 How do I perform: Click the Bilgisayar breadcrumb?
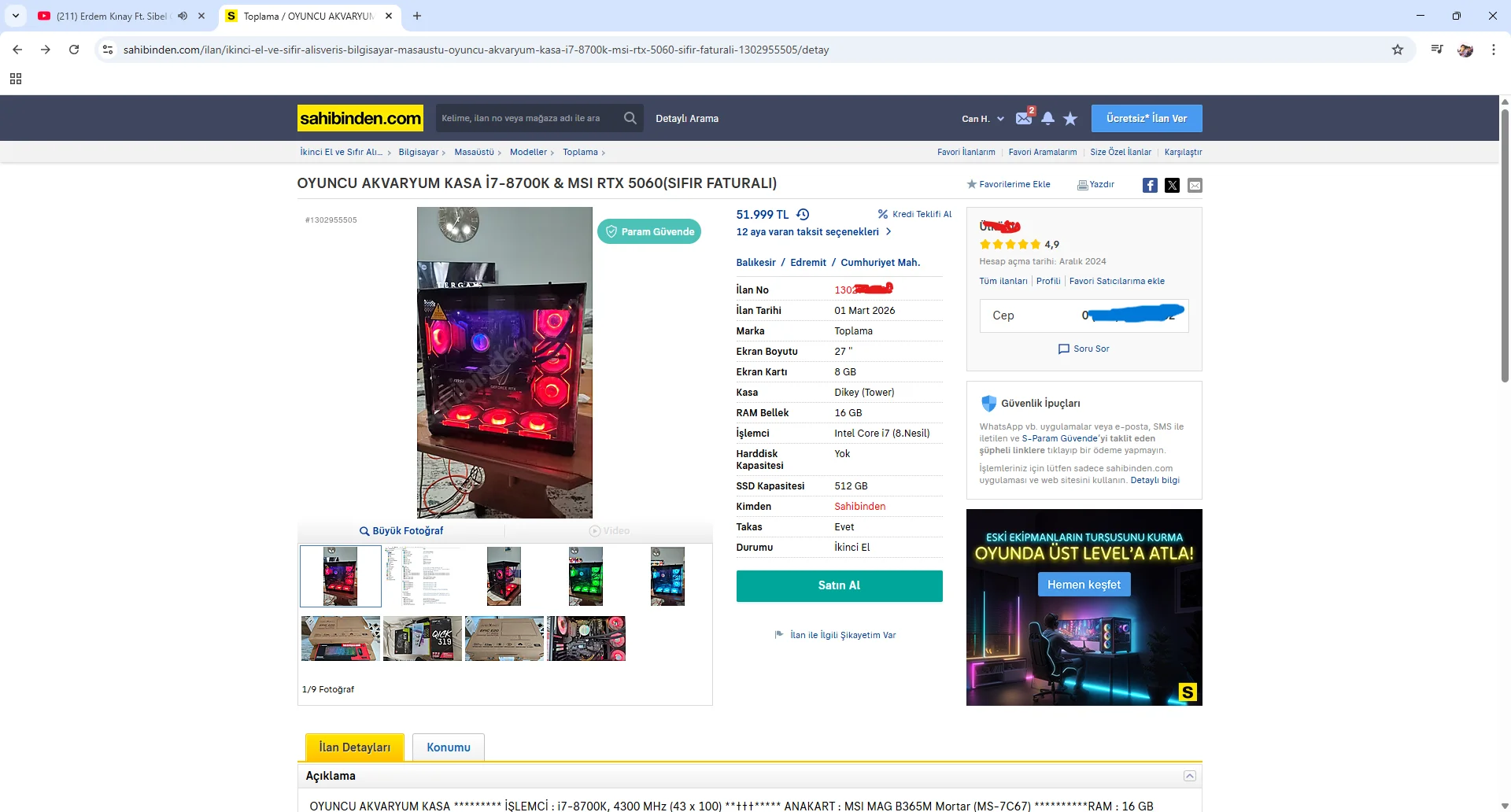(x=419, y=152)
